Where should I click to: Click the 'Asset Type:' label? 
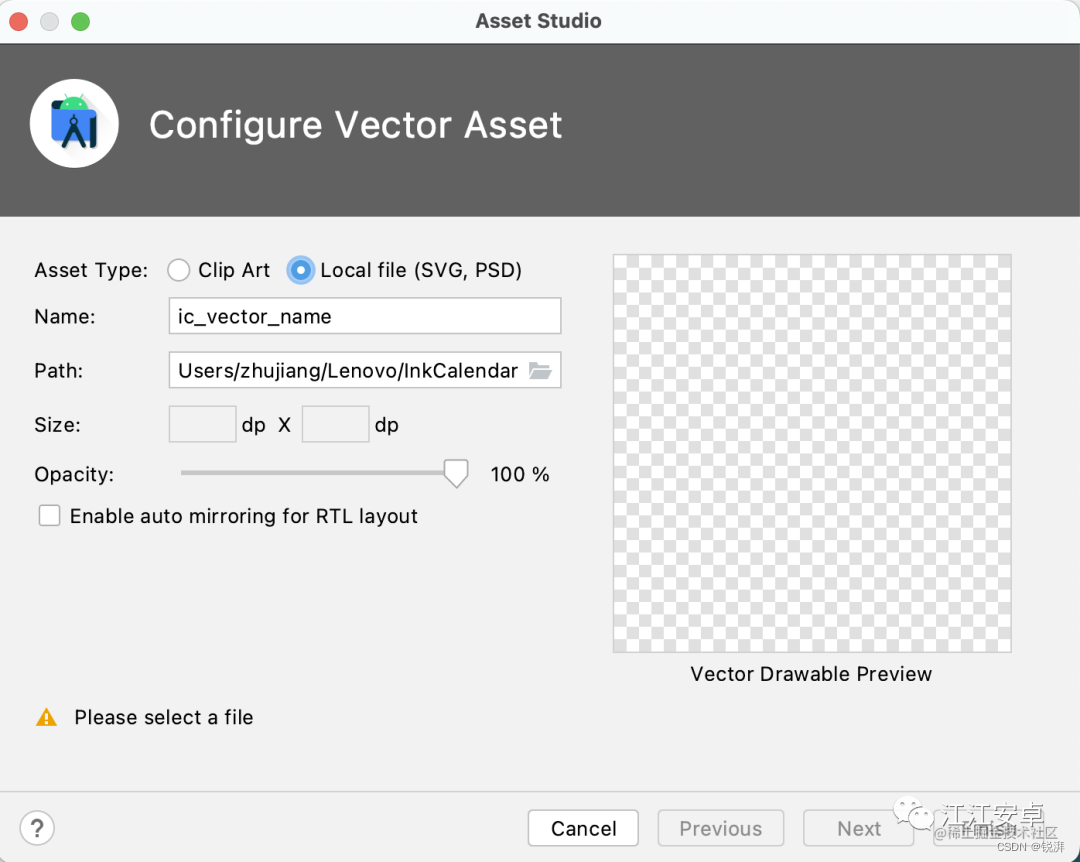(x=92, y=270)
